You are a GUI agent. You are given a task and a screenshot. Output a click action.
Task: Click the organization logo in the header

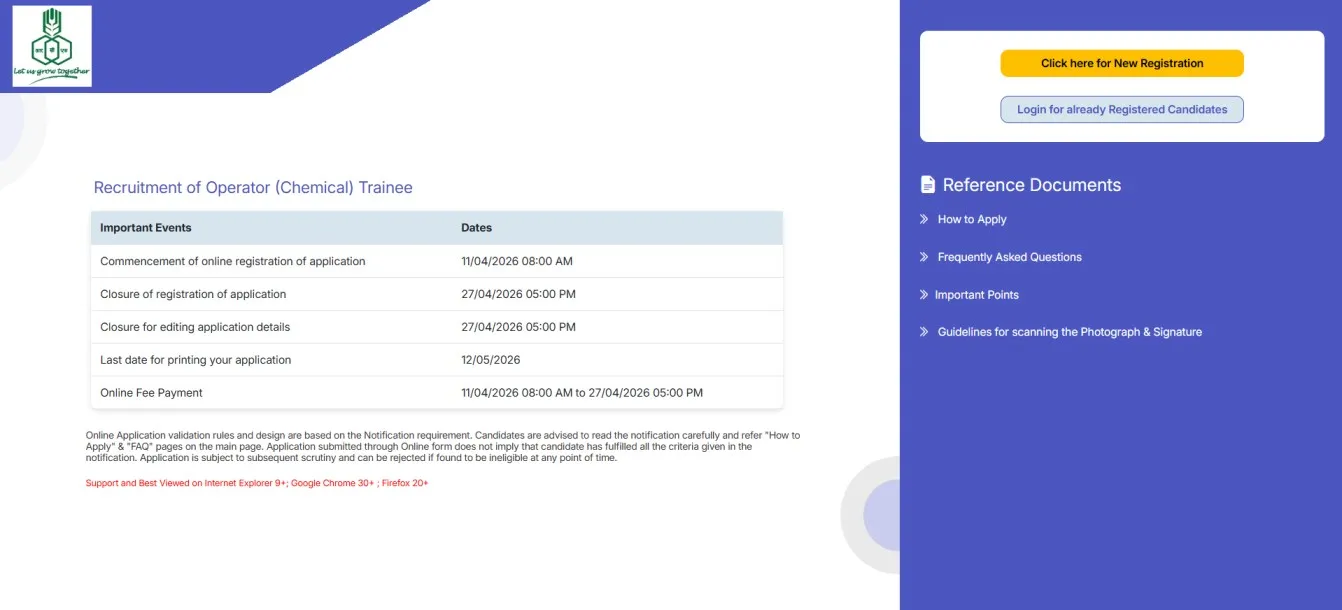pos(52,46)
